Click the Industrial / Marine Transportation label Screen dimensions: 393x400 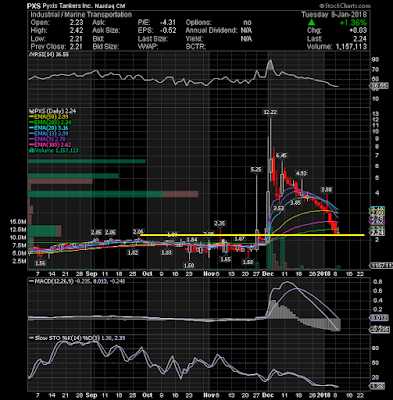click(81, 14)
